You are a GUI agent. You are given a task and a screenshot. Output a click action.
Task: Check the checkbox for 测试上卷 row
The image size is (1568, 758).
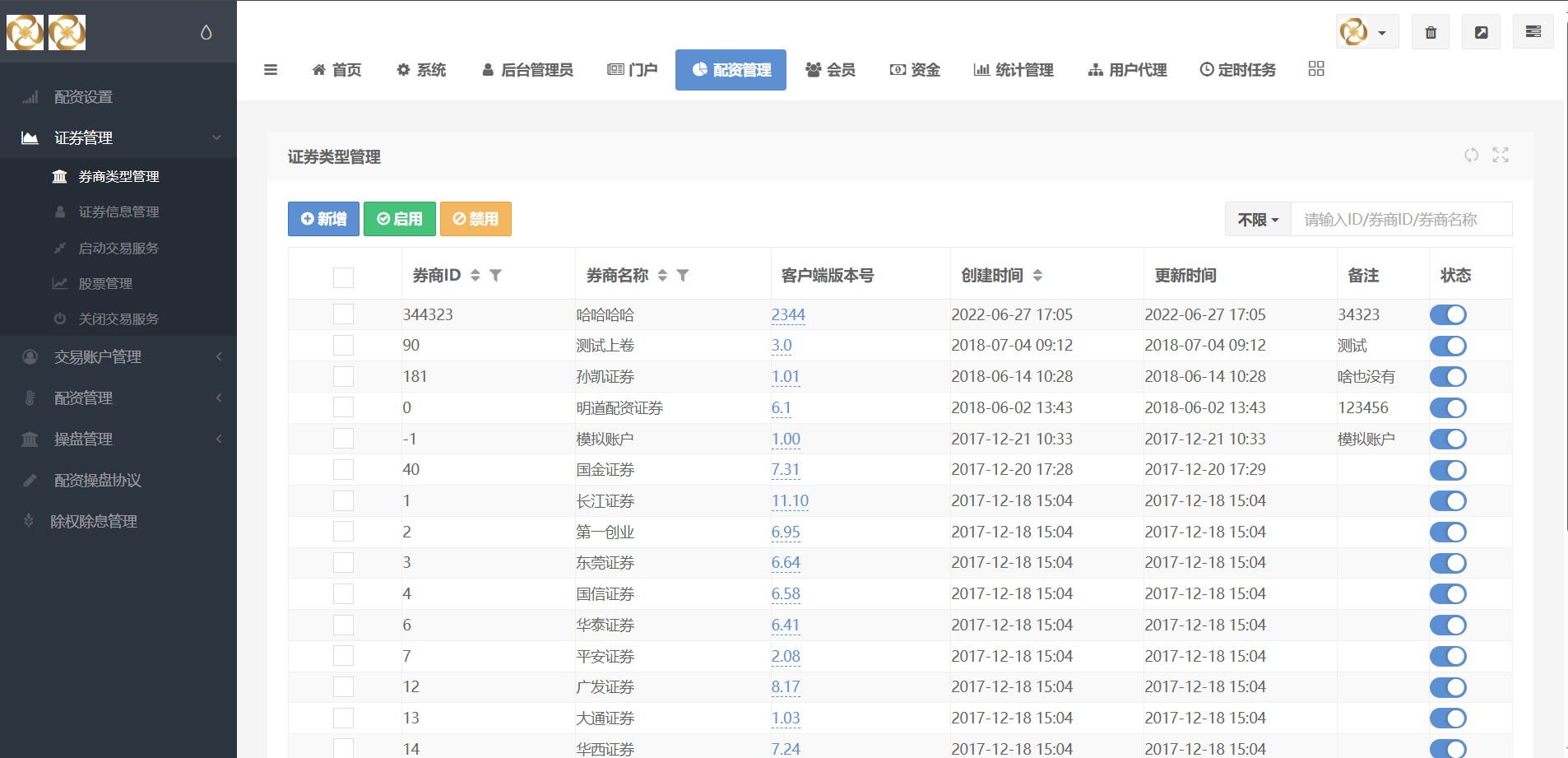click(x=343, y=345)
